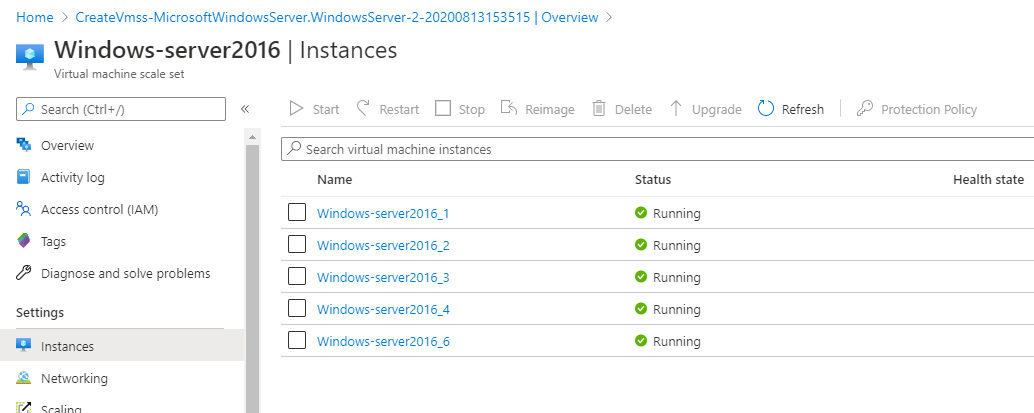Click the Networking icon in sidebar

(x=24, y=378)
